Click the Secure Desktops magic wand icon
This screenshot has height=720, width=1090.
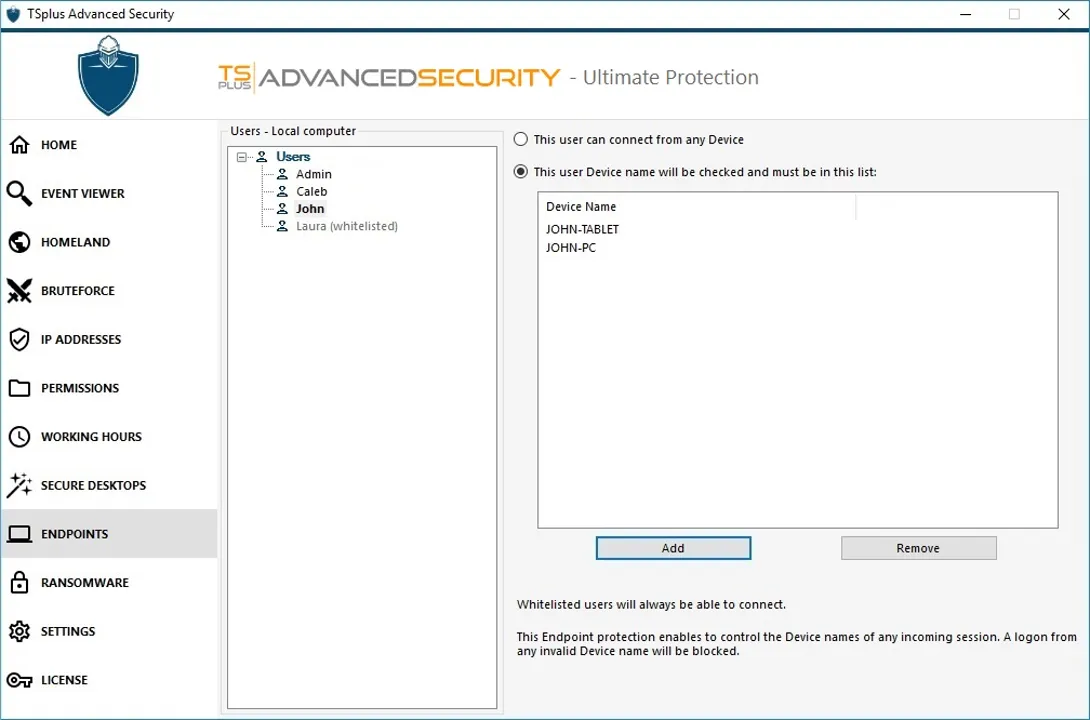(x=19, y=485)
